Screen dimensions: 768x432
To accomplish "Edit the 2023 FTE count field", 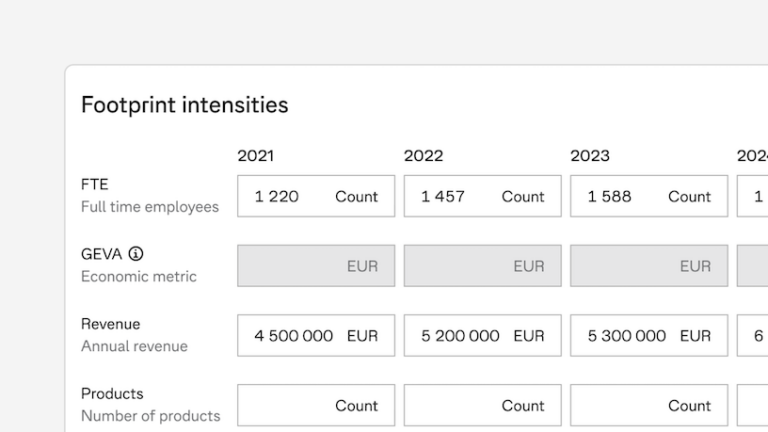I will pyautogui.click(x=649, y=196).
